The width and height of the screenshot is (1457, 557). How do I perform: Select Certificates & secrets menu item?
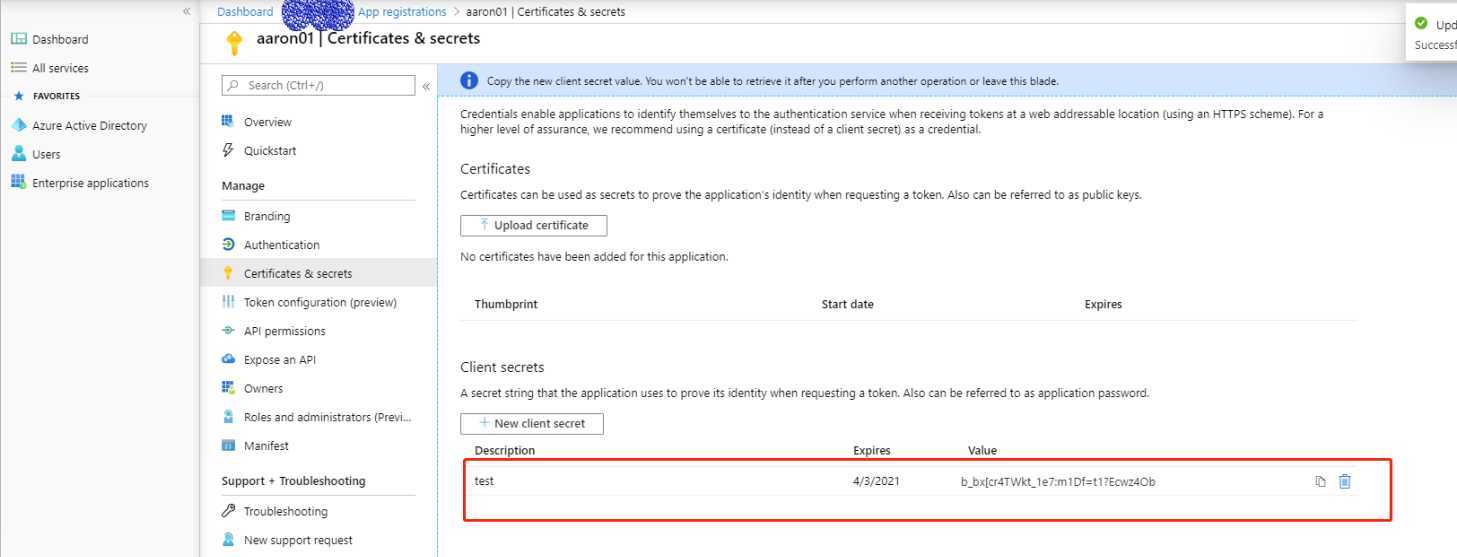click(318, 273)
